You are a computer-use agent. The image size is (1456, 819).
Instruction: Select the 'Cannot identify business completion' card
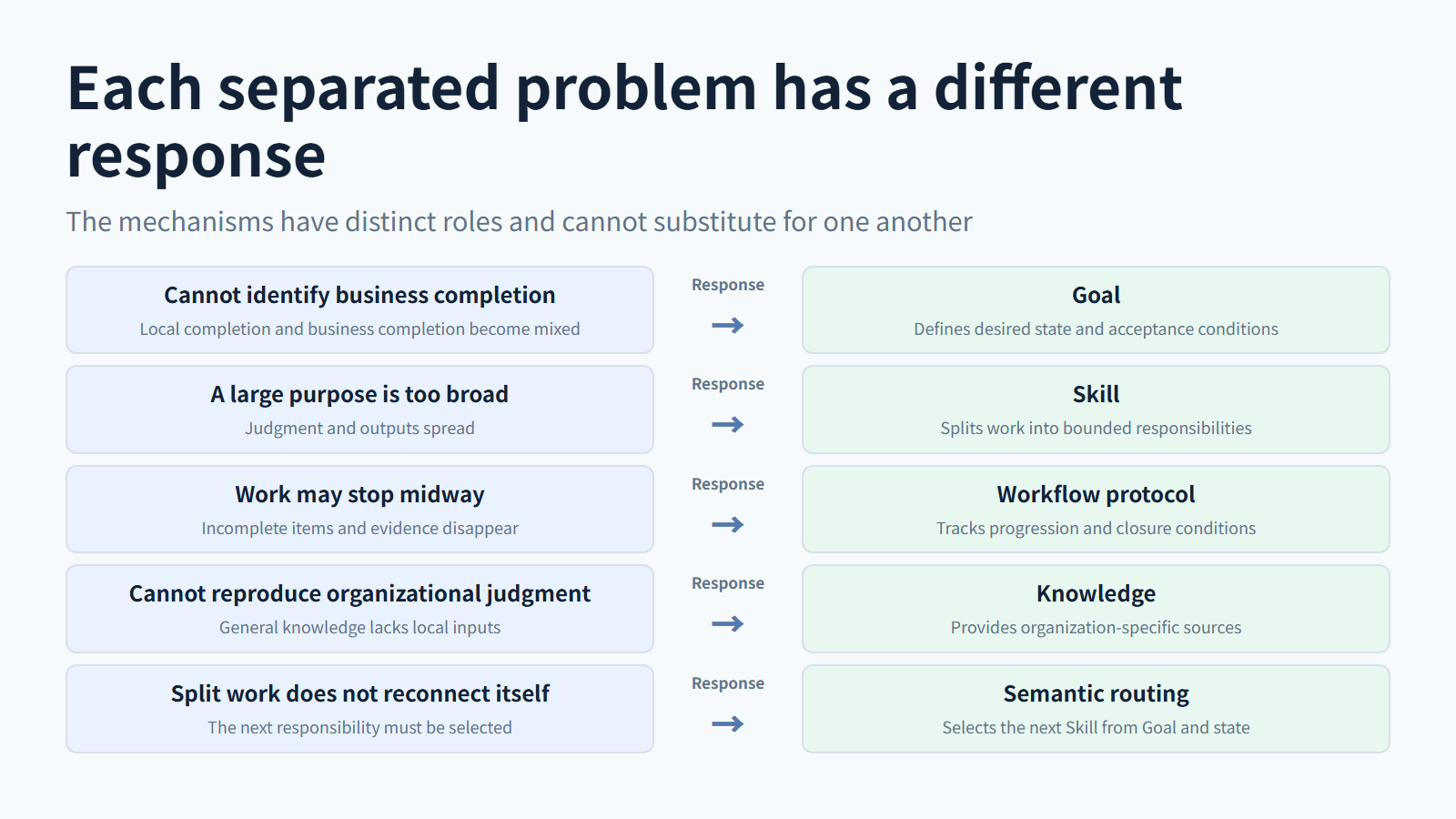click(x=359, y=310)
